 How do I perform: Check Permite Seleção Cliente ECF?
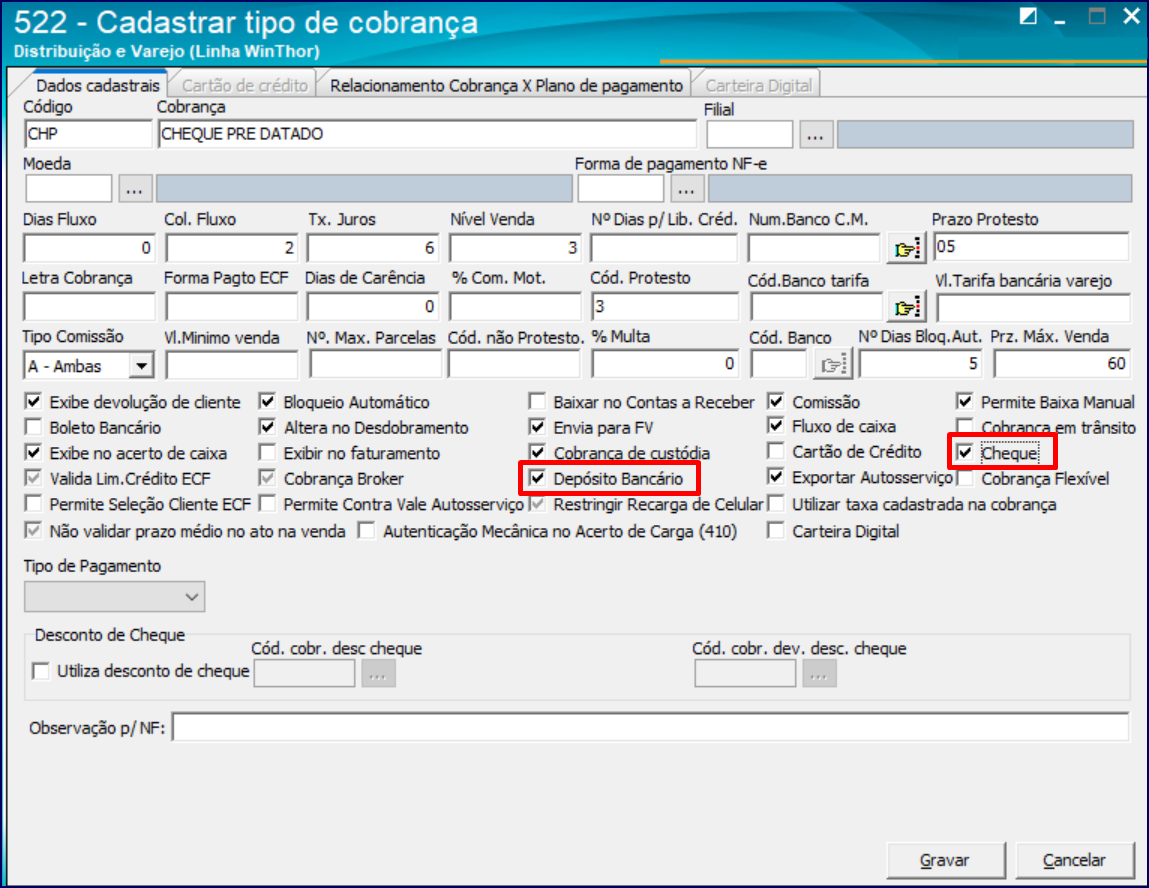pos(33,503)
